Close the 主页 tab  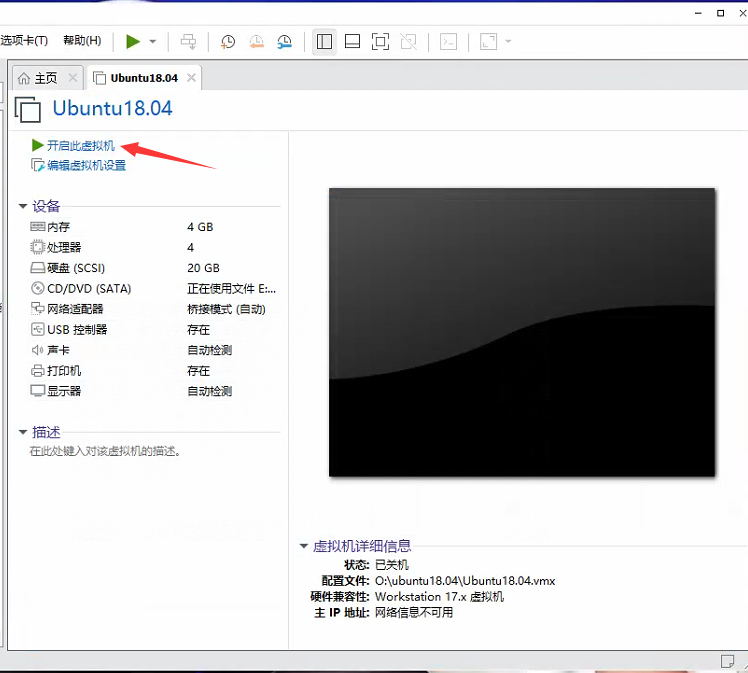(73, 78)
